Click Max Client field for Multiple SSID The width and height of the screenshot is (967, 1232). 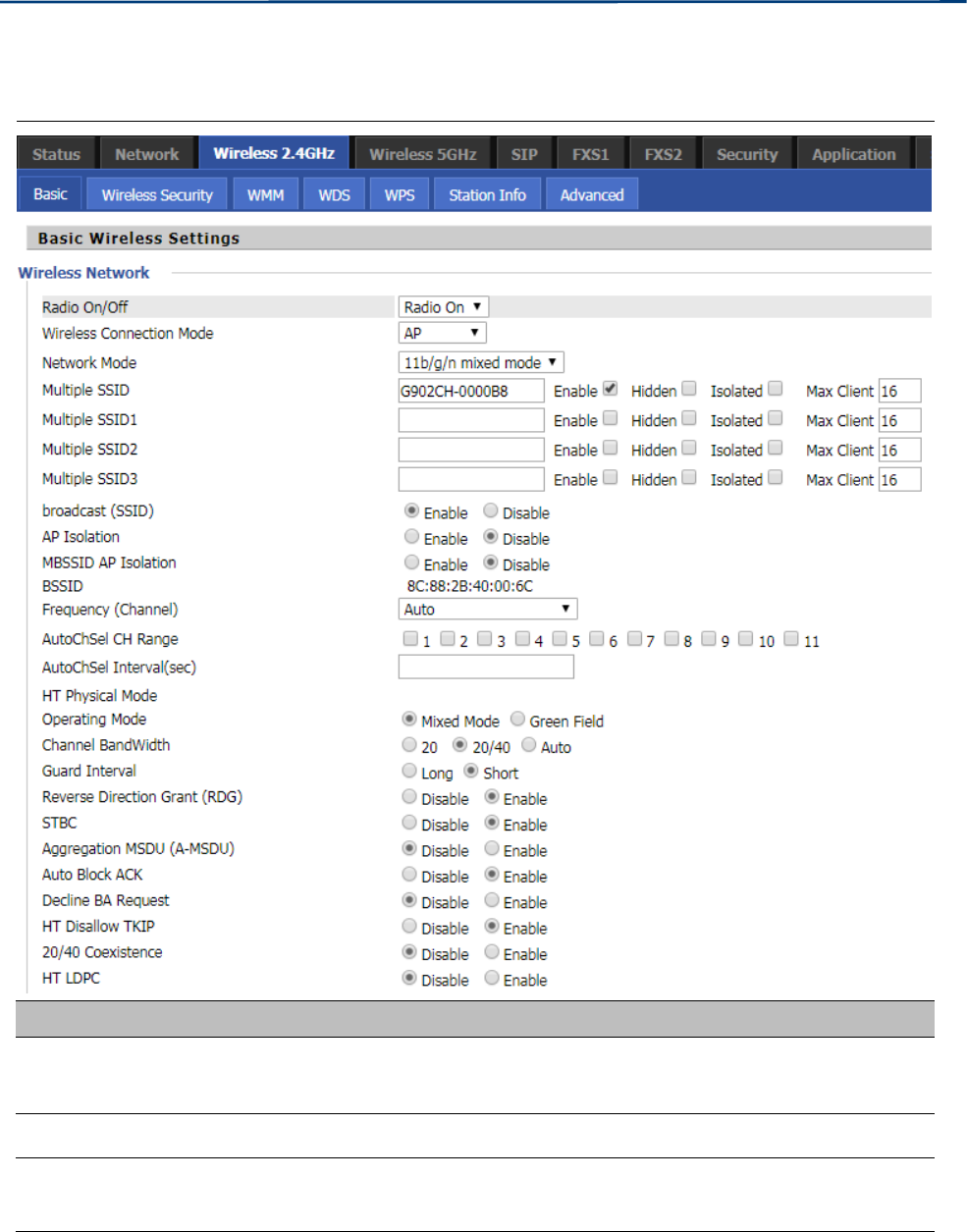coord(899,391)
